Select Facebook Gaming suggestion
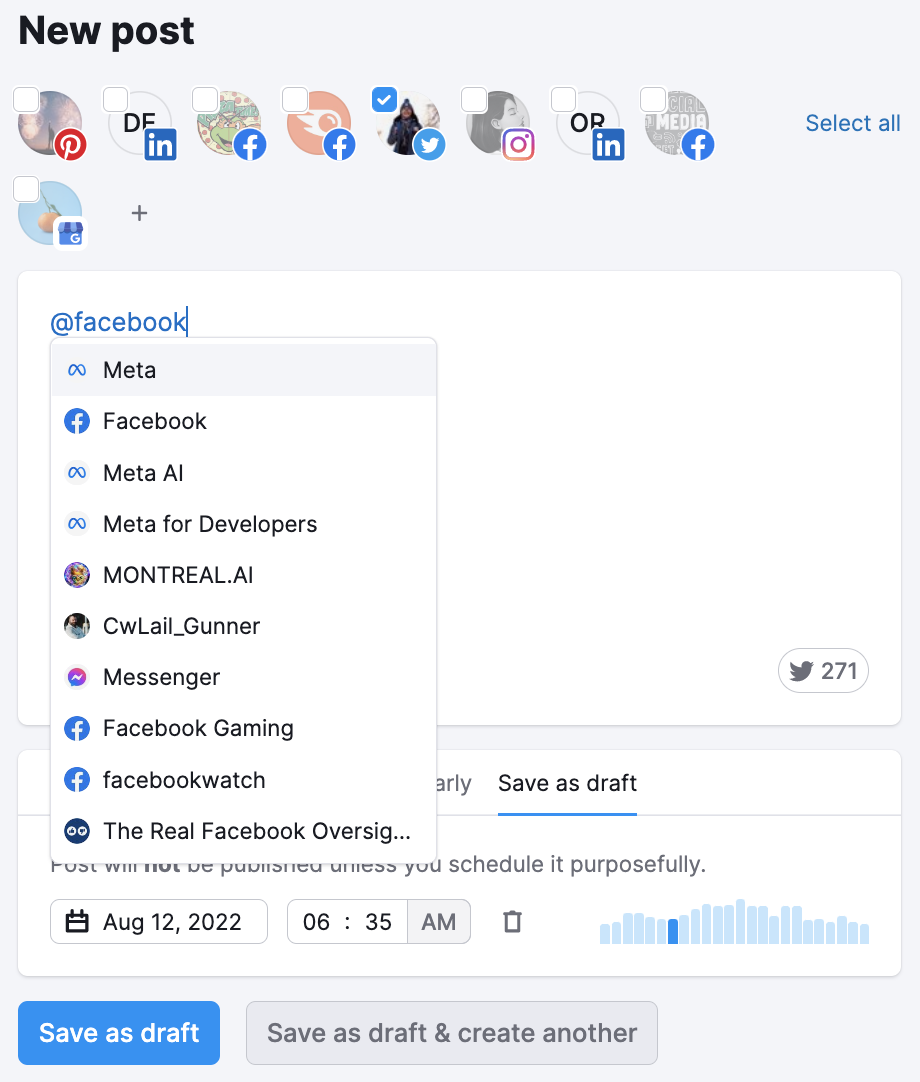920x1082 pixels. 244,728
